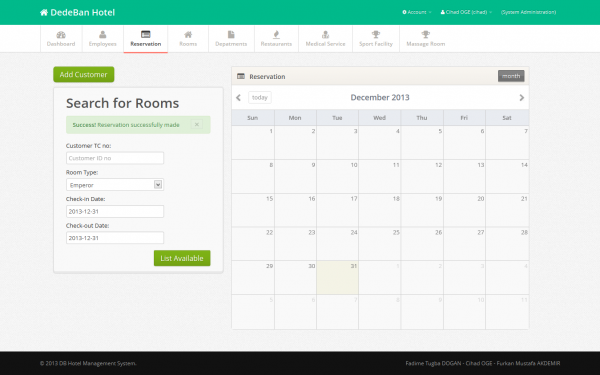
Task: Open the Sport Facility trophy icon
Action: (376, 35)
